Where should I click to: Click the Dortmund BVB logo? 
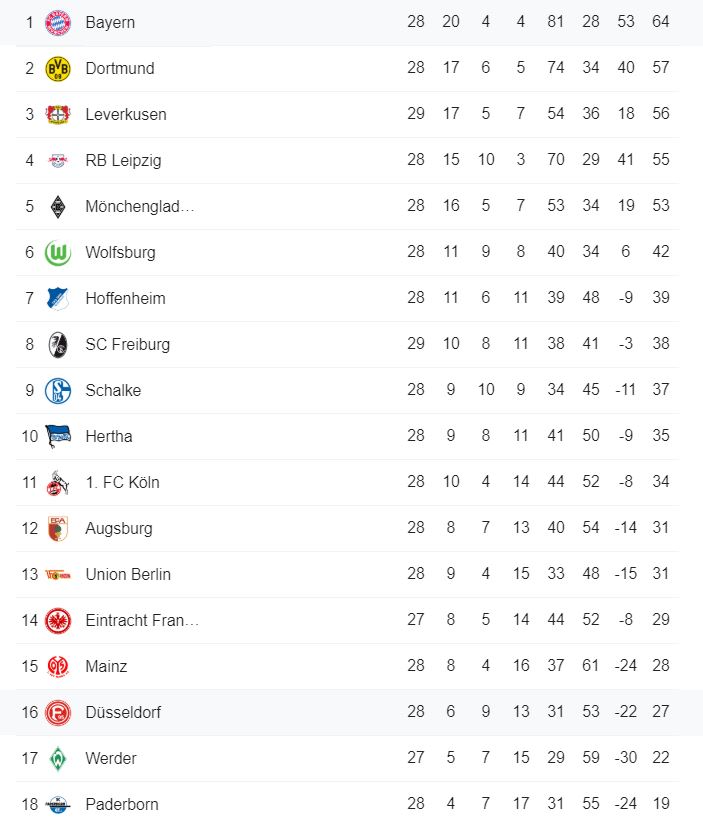[x=58, y=68]
